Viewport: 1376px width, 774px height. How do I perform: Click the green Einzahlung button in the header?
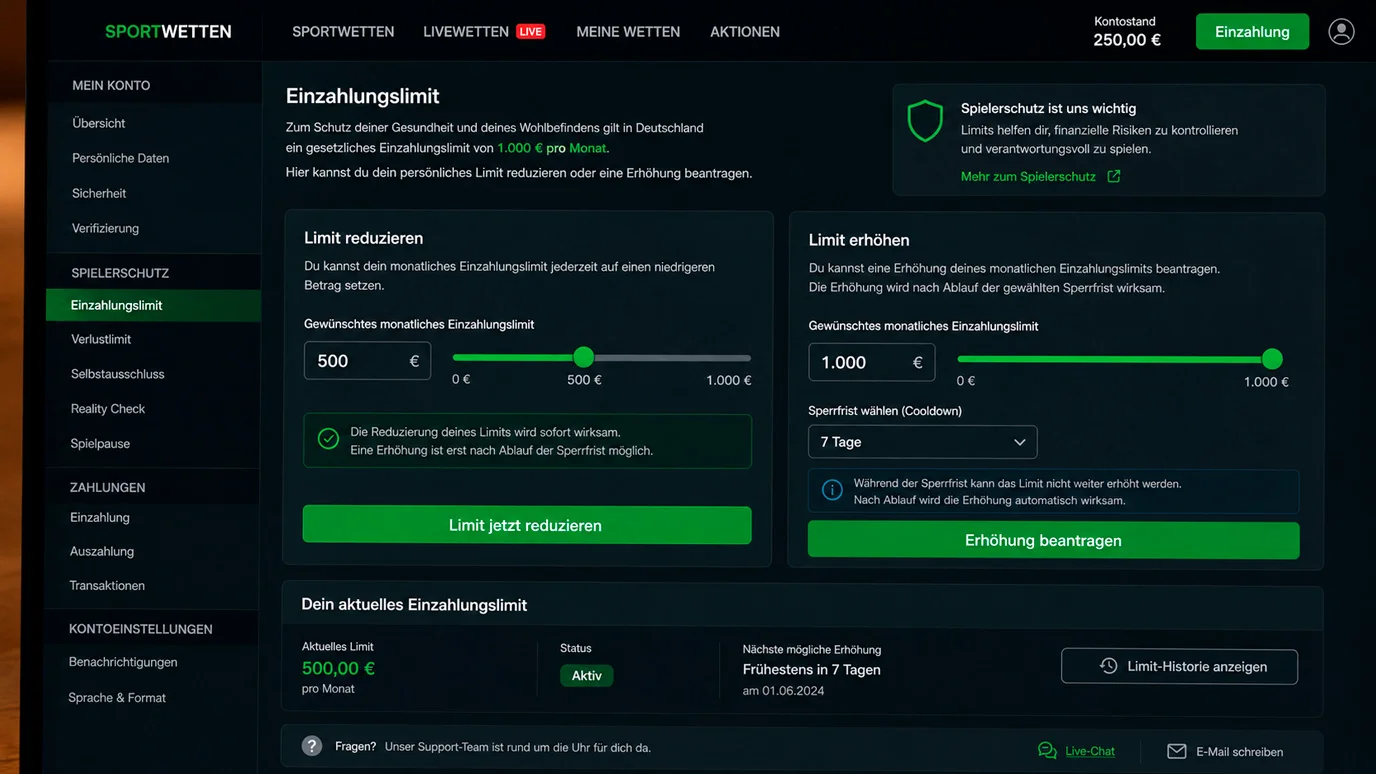coord(1252,32)
